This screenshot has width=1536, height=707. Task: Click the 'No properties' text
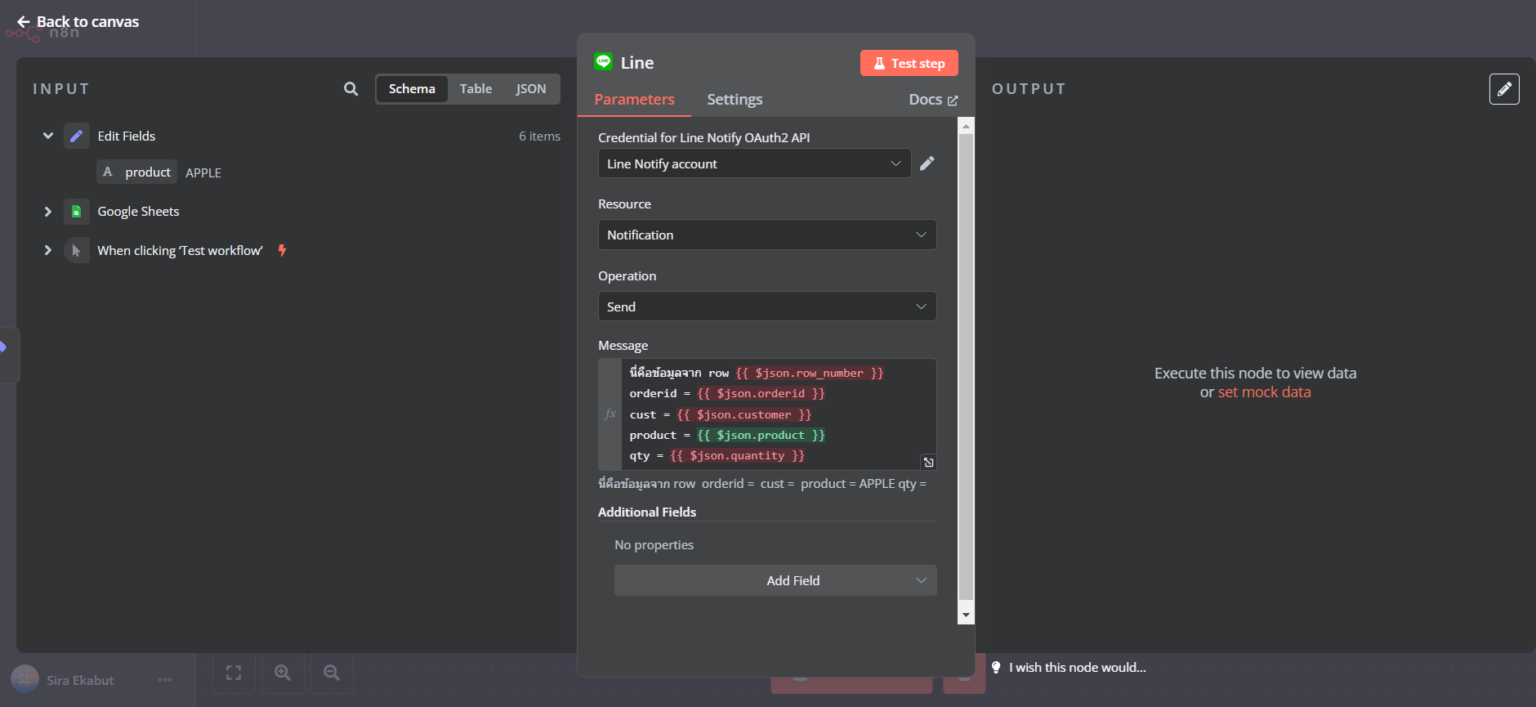[654, 545]
